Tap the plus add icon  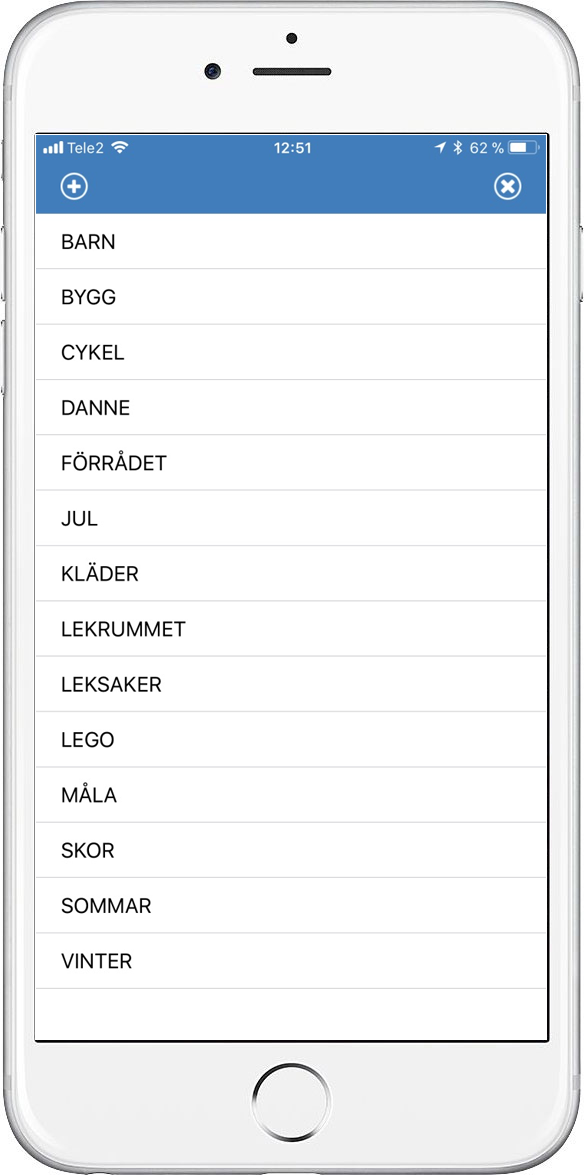74,187
